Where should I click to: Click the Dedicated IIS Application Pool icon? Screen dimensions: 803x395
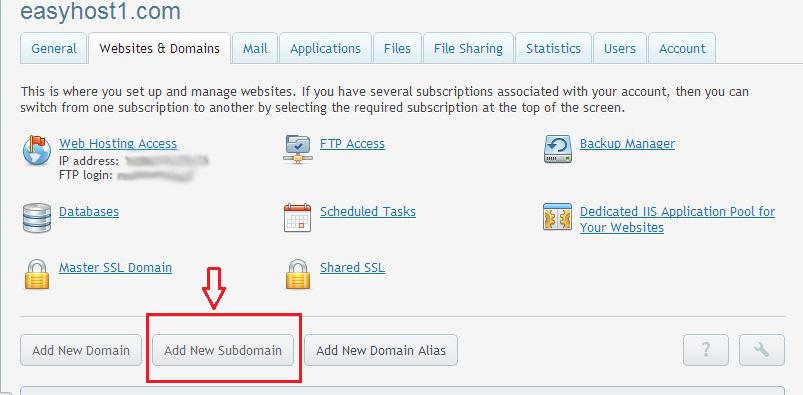point(557,217)
